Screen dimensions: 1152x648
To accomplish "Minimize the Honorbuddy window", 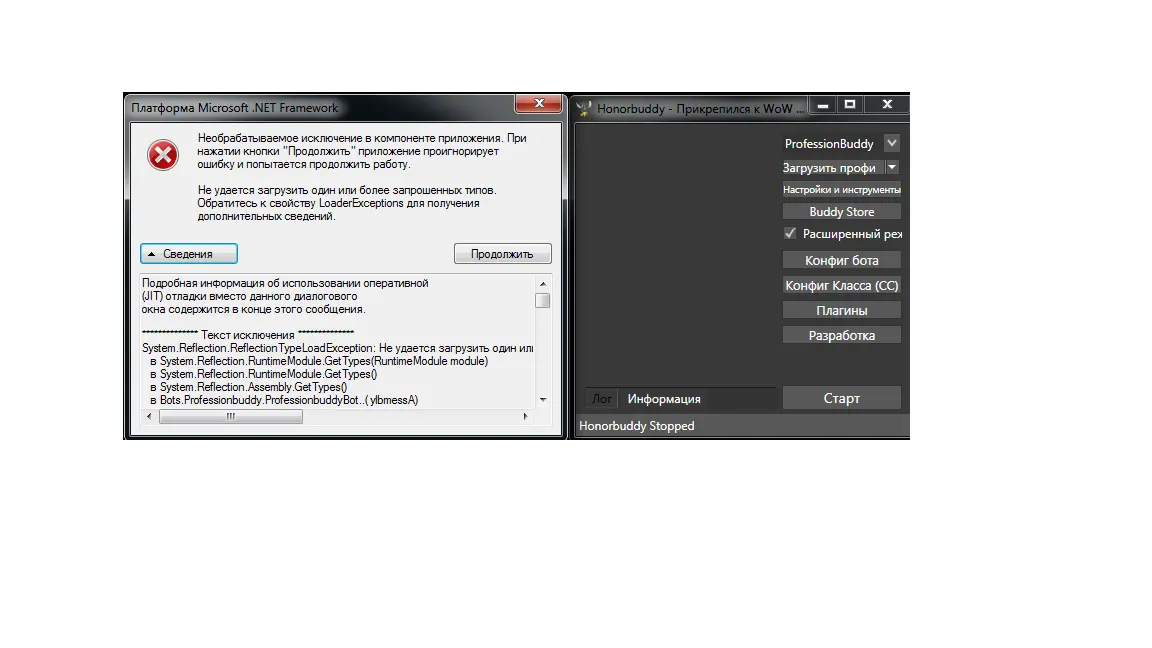I will click(823, 105).
